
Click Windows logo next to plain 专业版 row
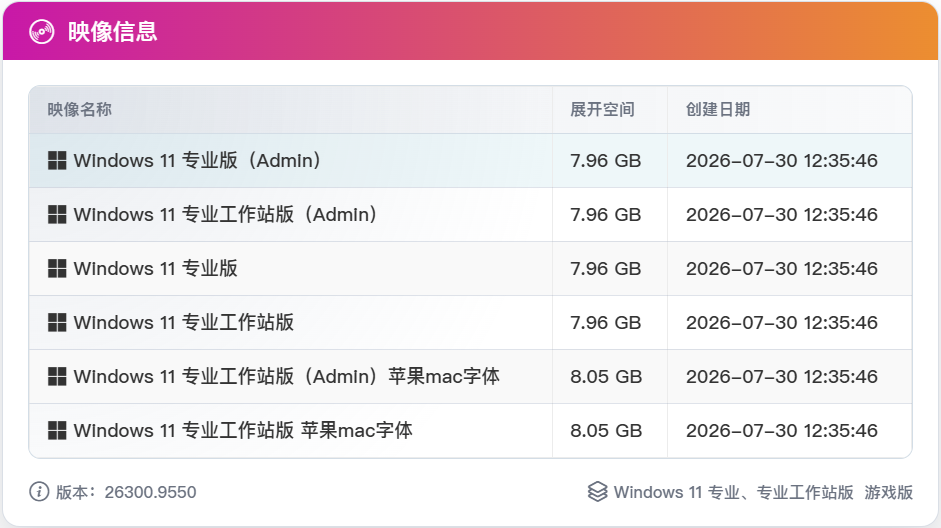[x=57, y=269]
